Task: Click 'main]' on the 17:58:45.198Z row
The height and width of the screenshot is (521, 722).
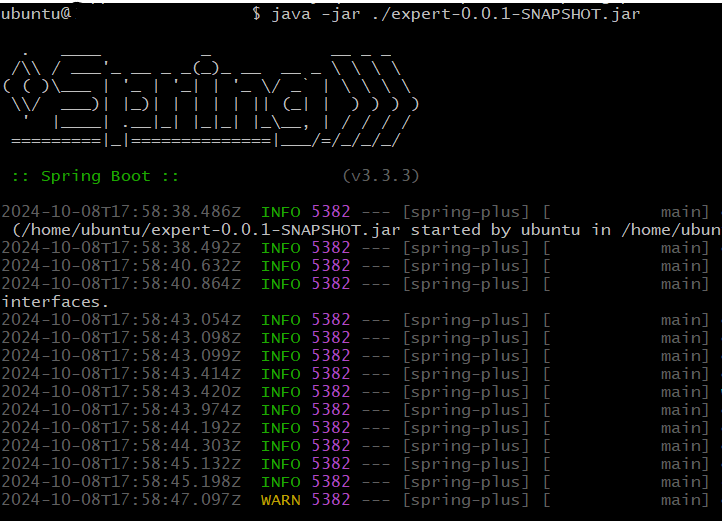Action: click(x=685, y=481)
